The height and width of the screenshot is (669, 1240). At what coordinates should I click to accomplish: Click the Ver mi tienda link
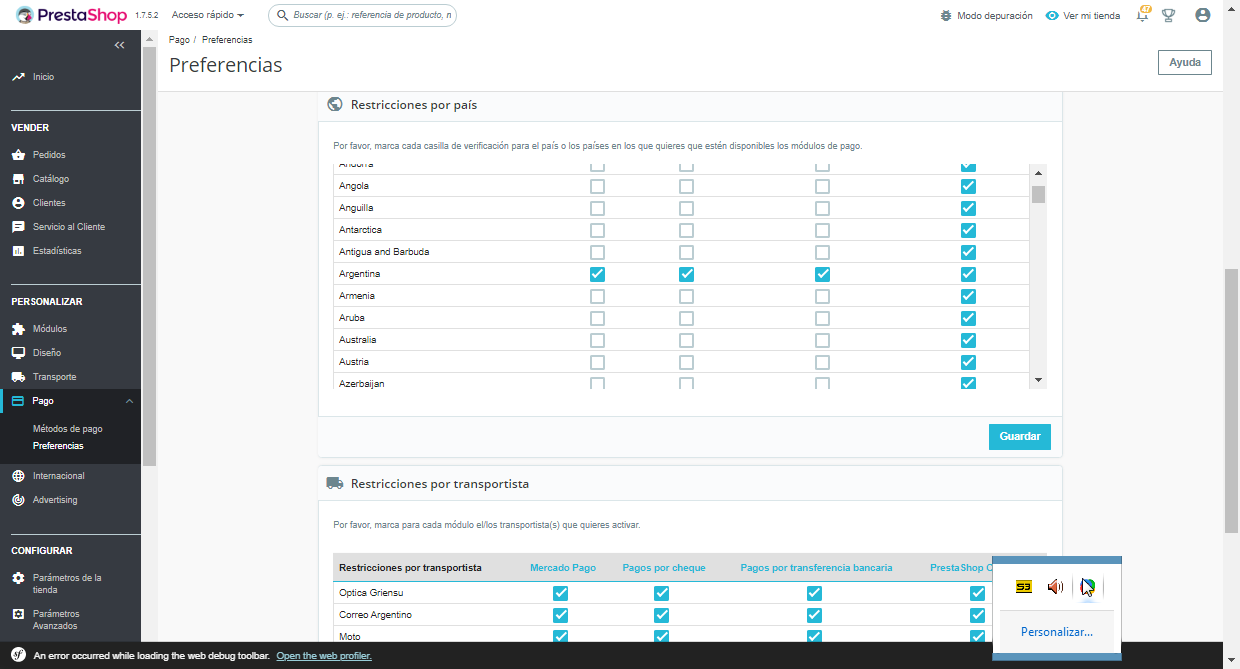1092,16
